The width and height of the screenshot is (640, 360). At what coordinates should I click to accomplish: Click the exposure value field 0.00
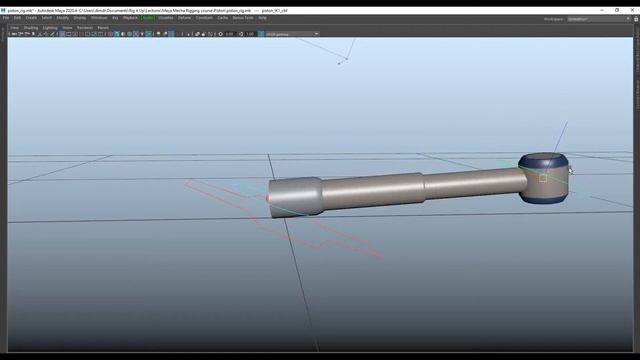coord(230,34)
